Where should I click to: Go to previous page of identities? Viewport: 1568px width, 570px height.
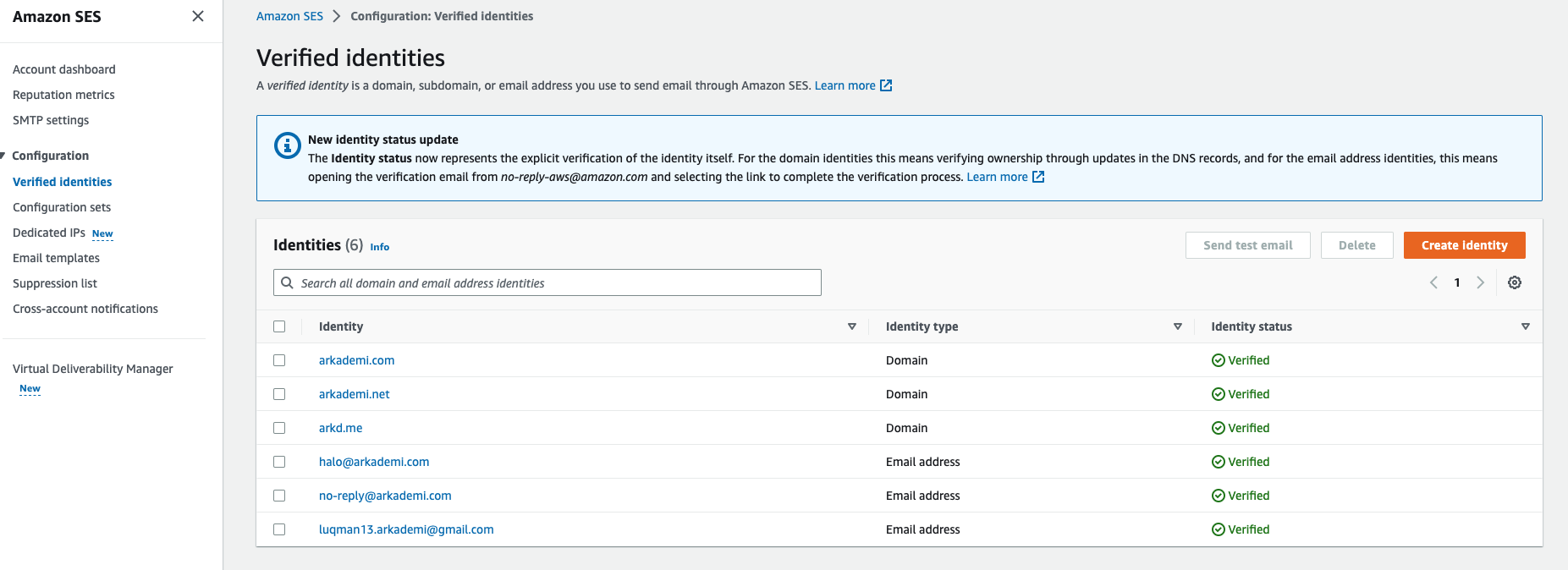pos(1433,282)
